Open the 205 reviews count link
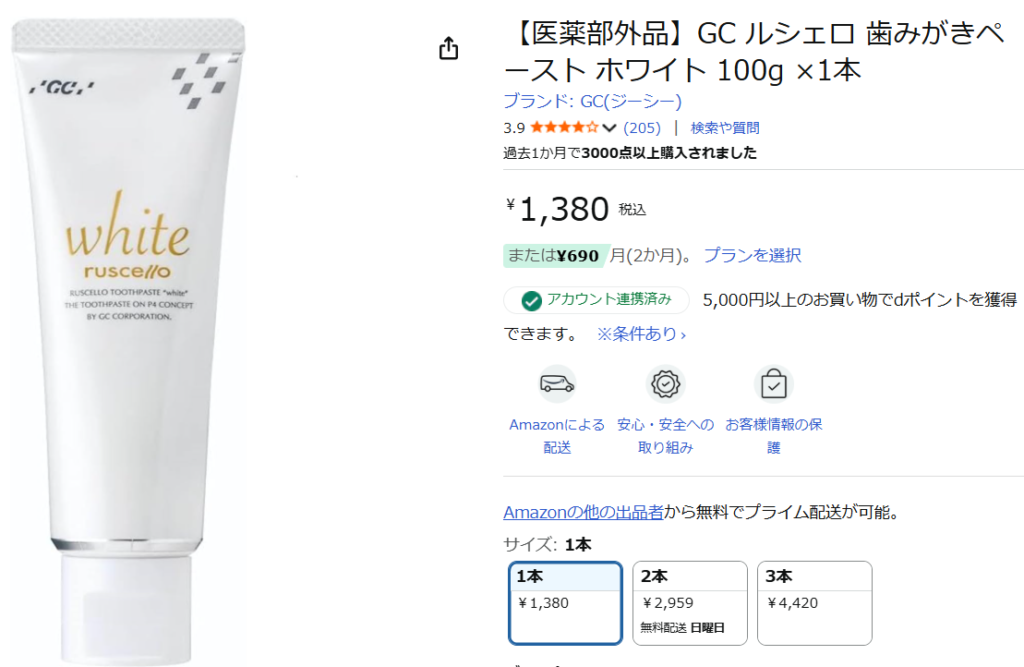The width and height of the screenshot is (1024, 667). pos(642,128)
